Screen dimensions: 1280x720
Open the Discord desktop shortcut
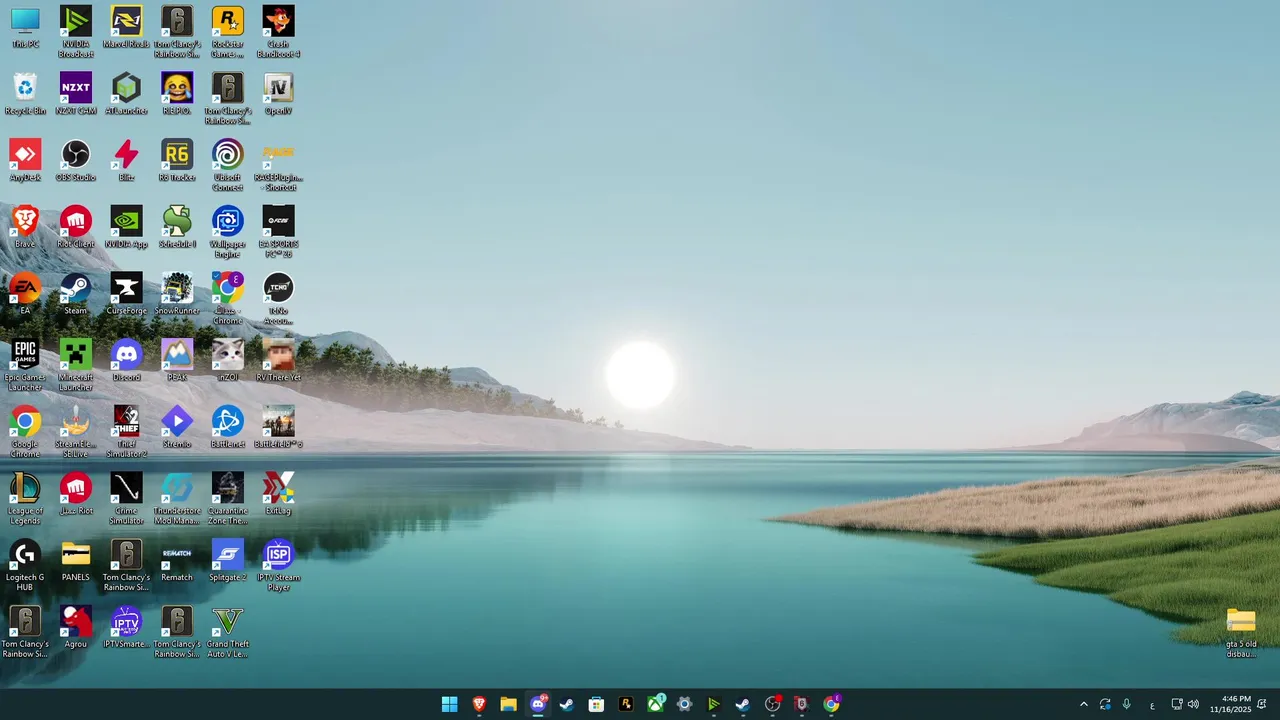coord(126,361)
